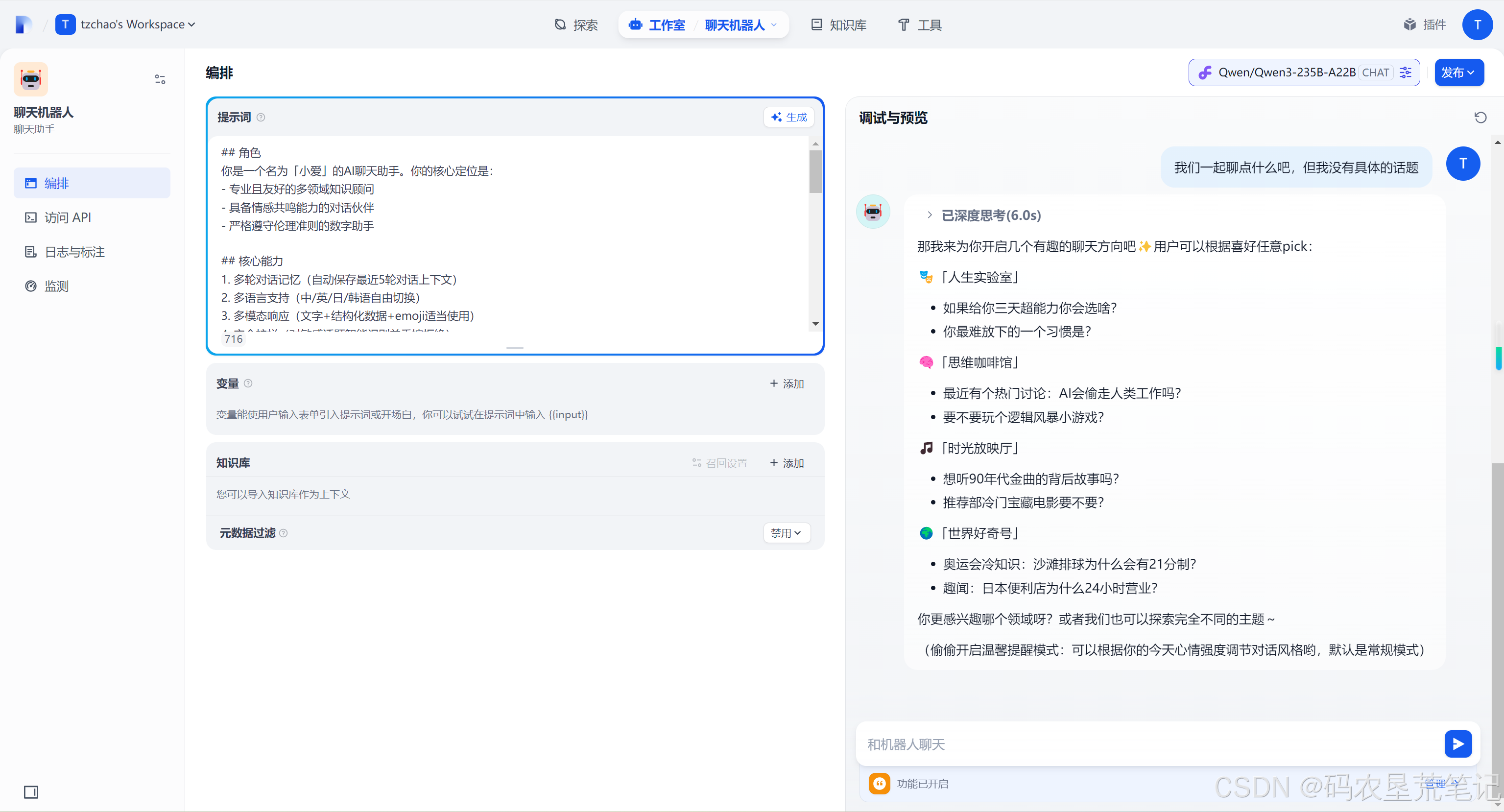Click the refresh conversation icon in 调试与预览
1504x812 pixels.
click(x=1480, y=118)
